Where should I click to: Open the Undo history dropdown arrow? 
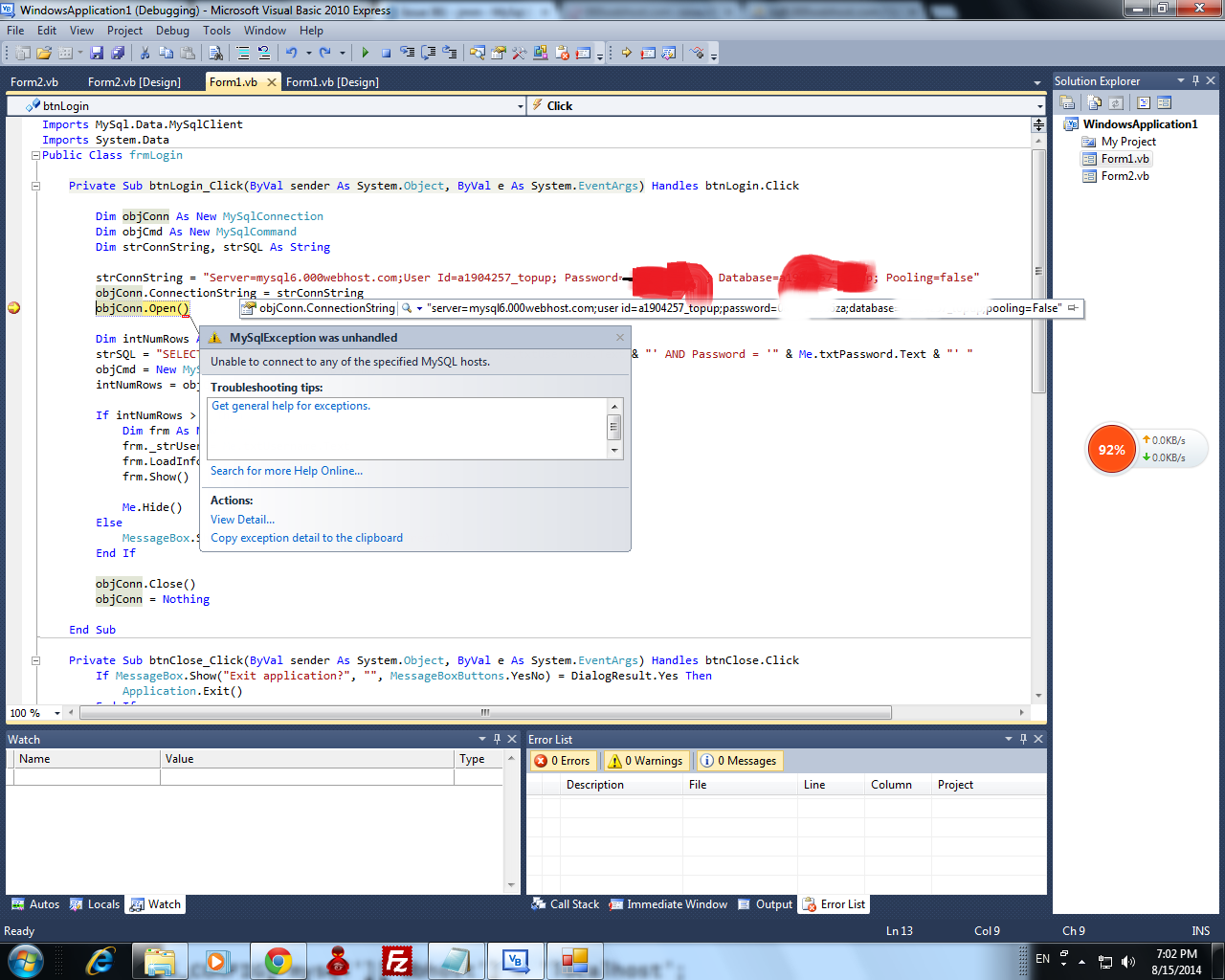pos(308,53)
